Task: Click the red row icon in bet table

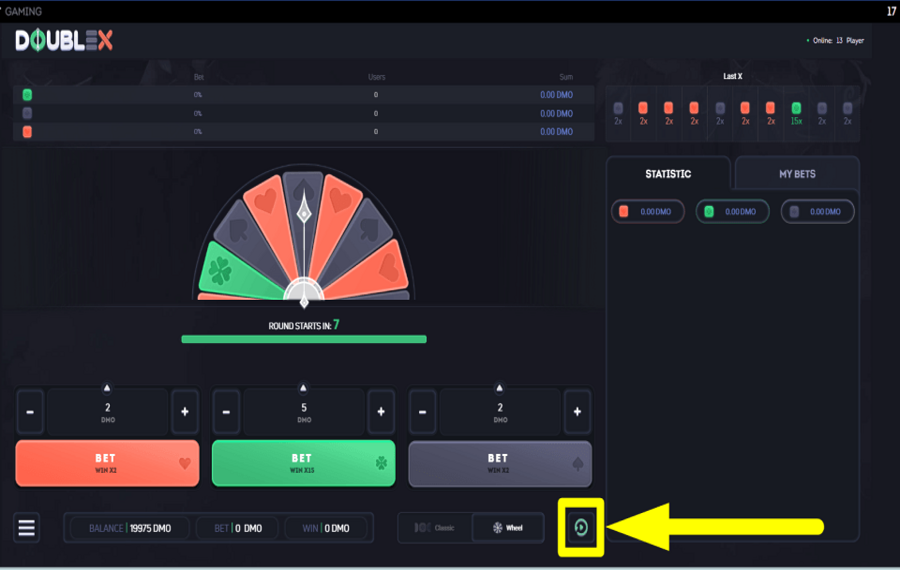Action: pos(27,132)
